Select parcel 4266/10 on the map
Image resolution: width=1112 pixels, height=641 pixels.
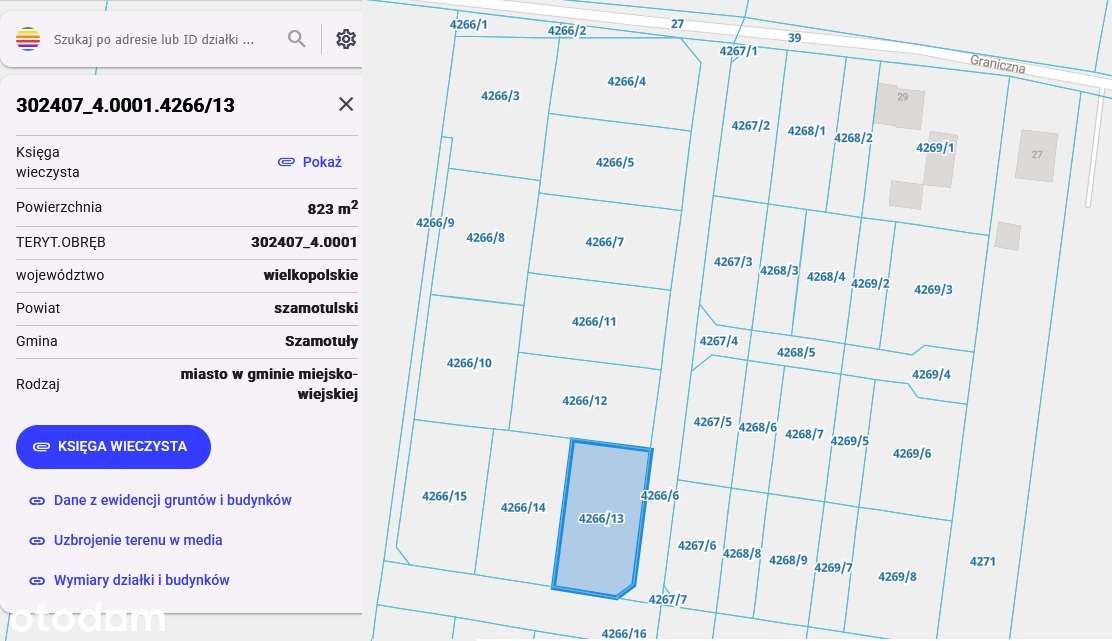(469, 363)
